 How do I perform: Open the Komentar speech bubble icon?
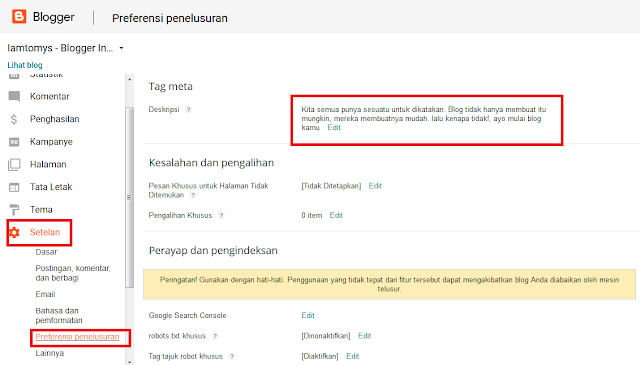coord(14,96)
